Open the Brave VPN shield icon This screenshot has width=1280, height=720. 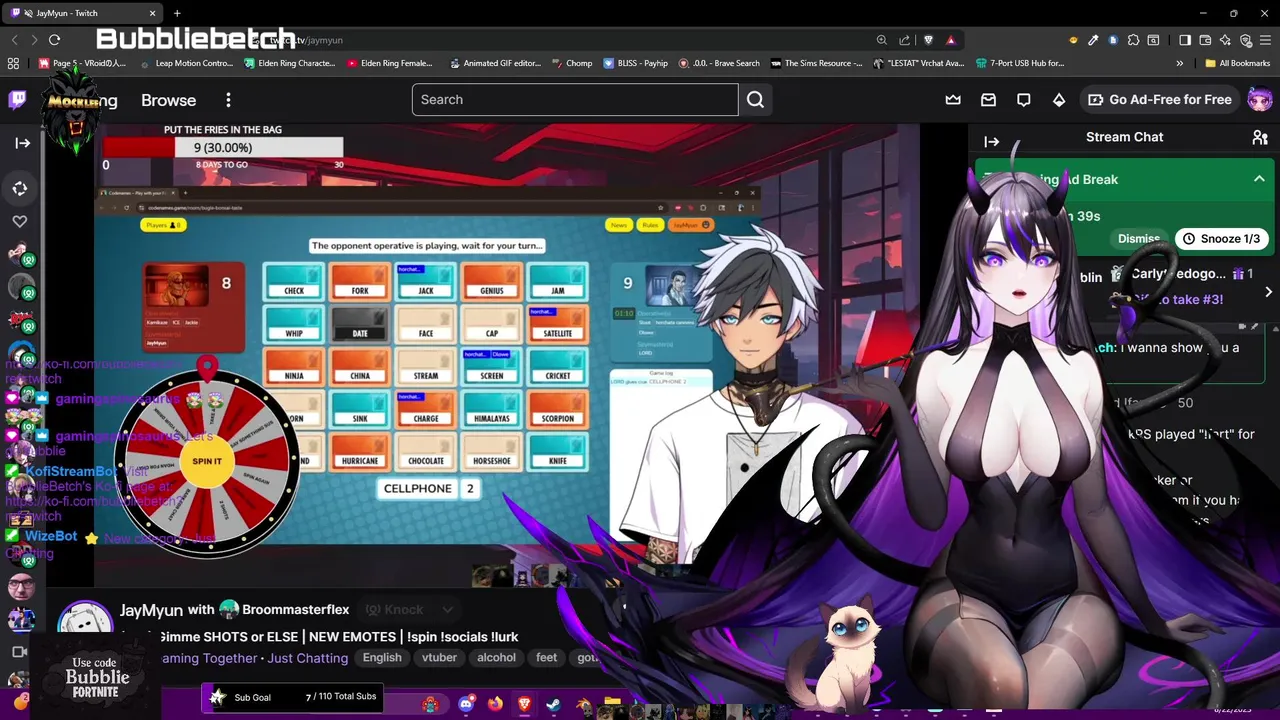1246,40
